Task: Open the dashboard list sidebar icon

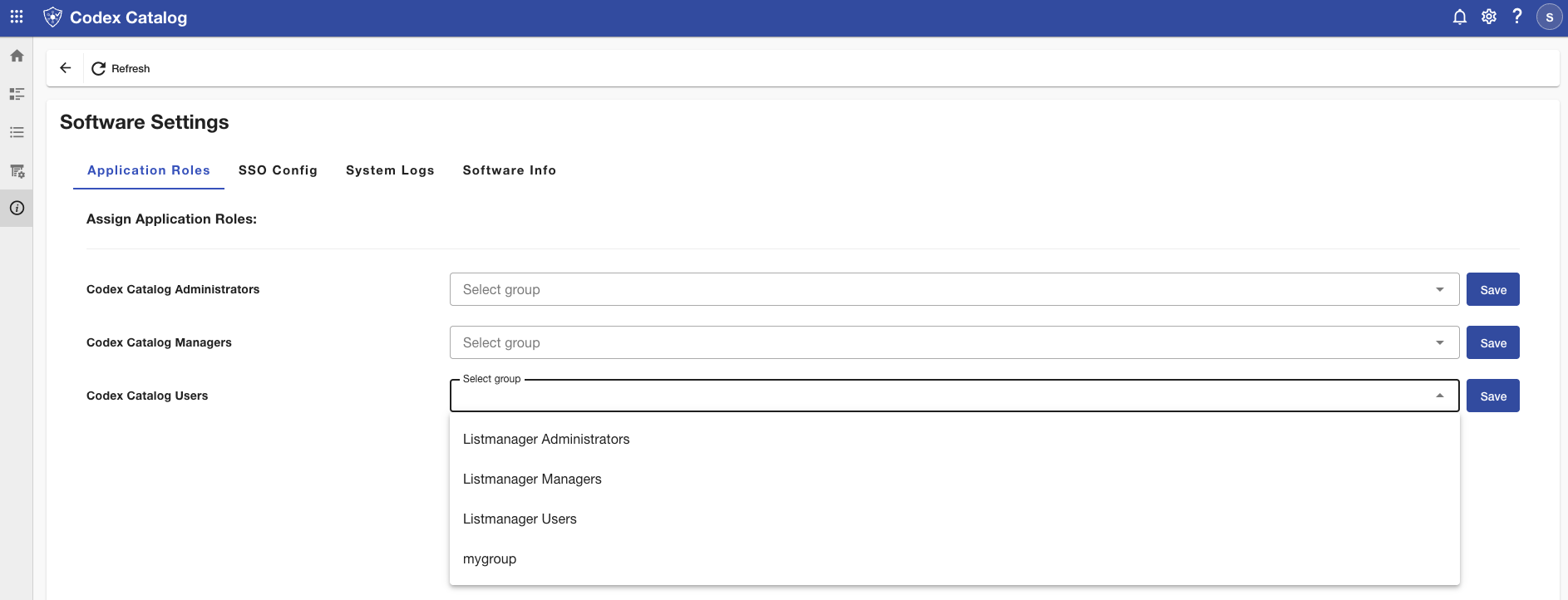Action: [x=17, y=94]
